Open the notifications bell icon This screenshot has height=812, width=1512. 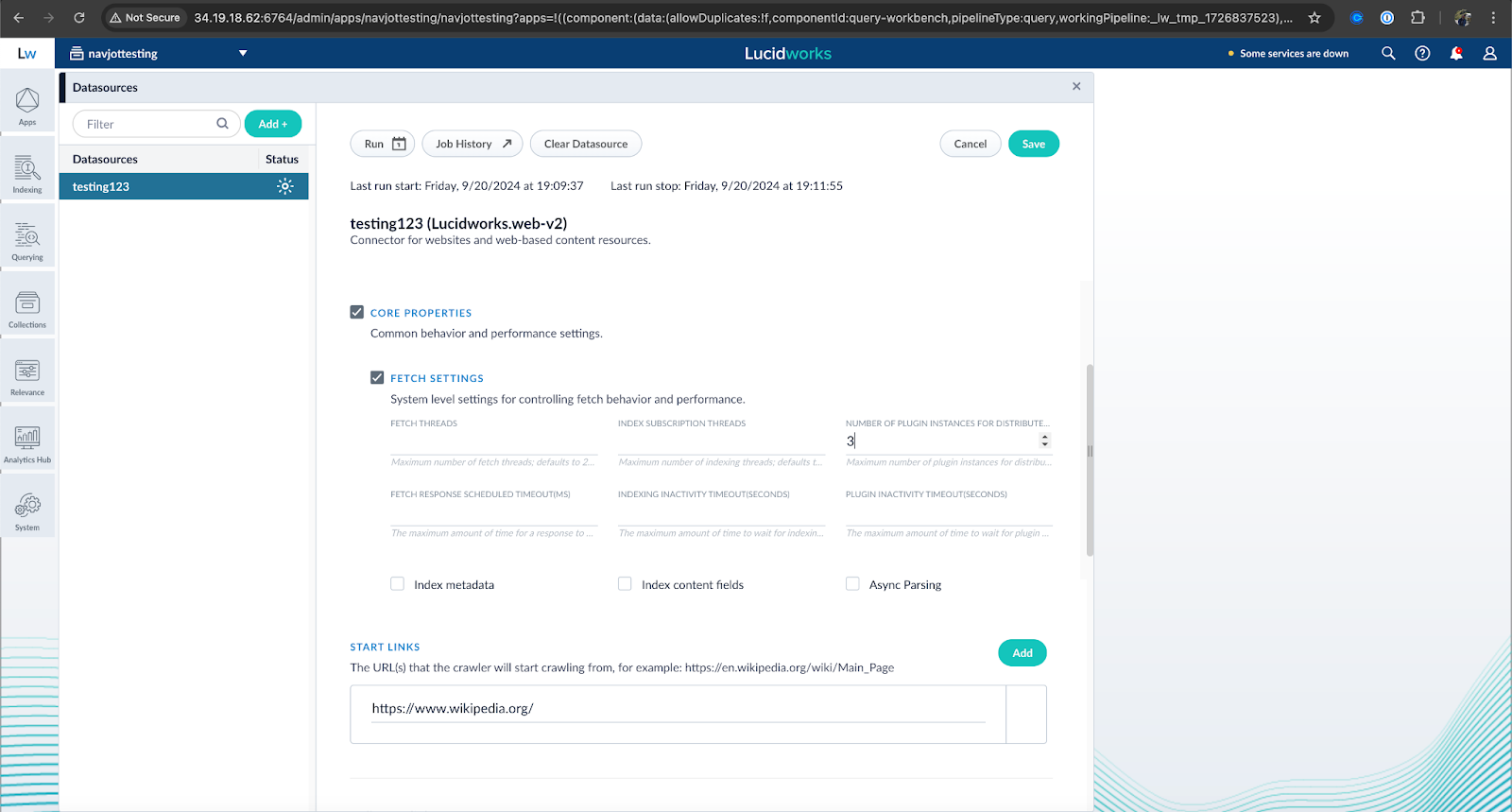click(1456, 54)
